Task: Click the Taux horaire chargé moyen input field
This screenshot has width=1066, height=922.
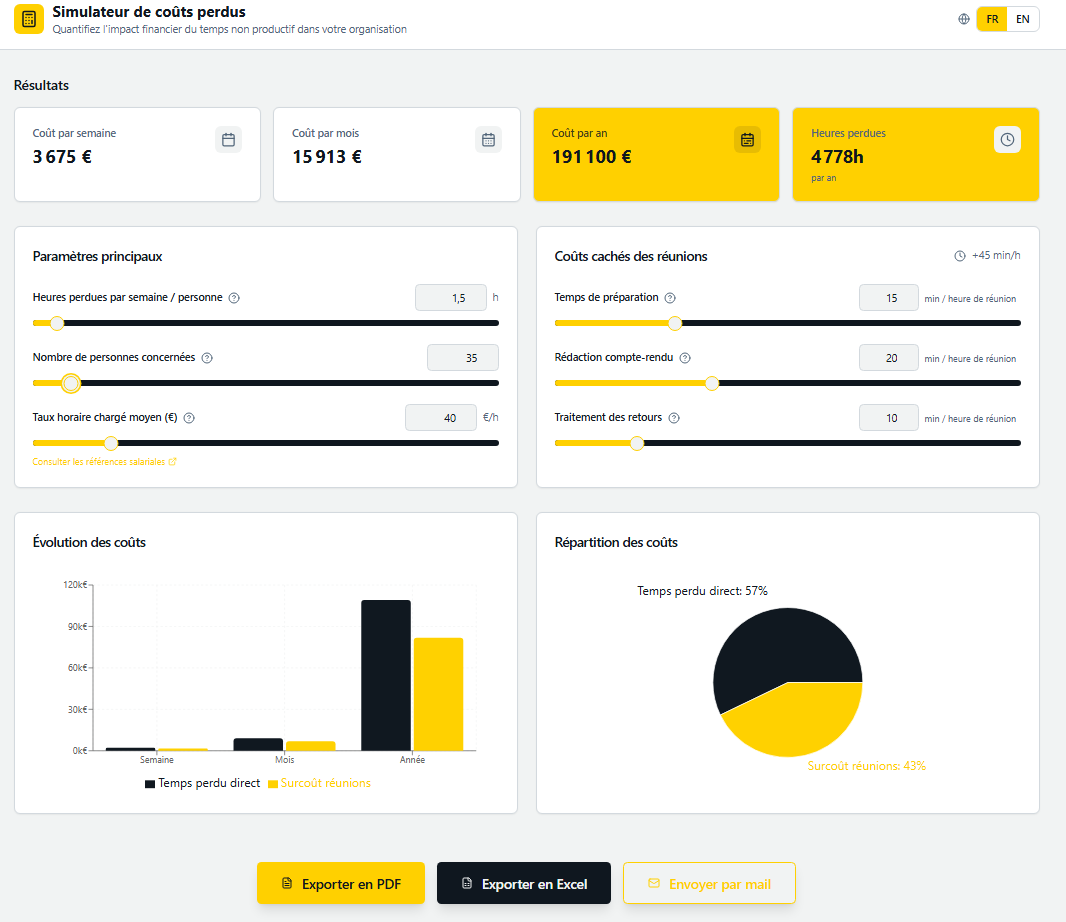Action: (440, 418)
